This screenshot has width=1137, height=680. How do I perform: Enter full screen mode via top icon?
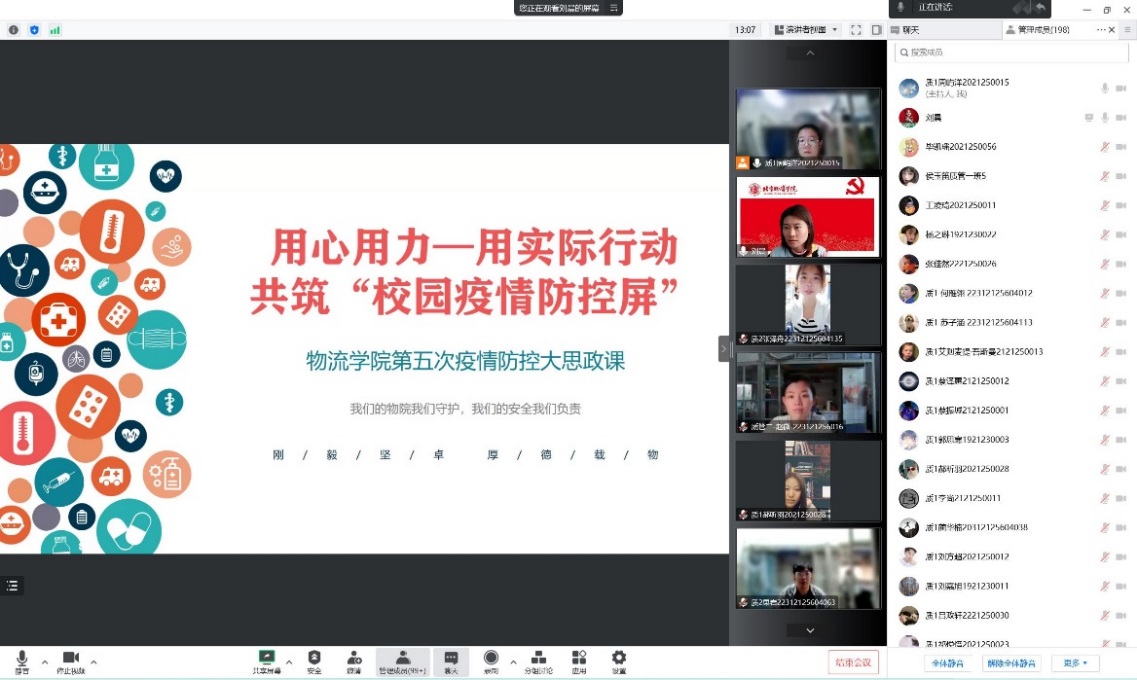(856, 30)
